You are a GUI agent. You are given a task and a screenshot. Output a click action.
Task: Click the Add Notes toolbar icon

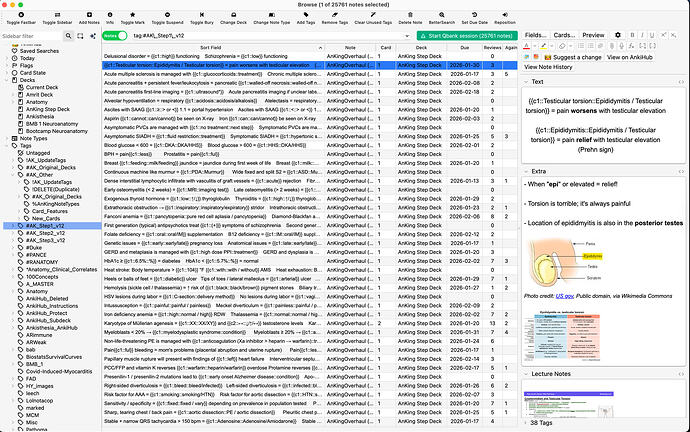click(x=89, y=15)
